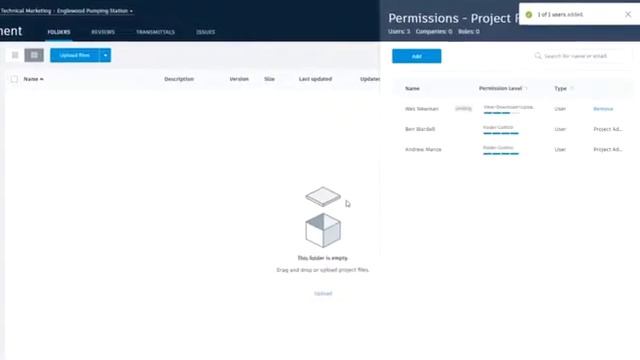This screenshot has width=640, height=360.
Task: Click the Upload link in empty folder
Action: (323, 293)
